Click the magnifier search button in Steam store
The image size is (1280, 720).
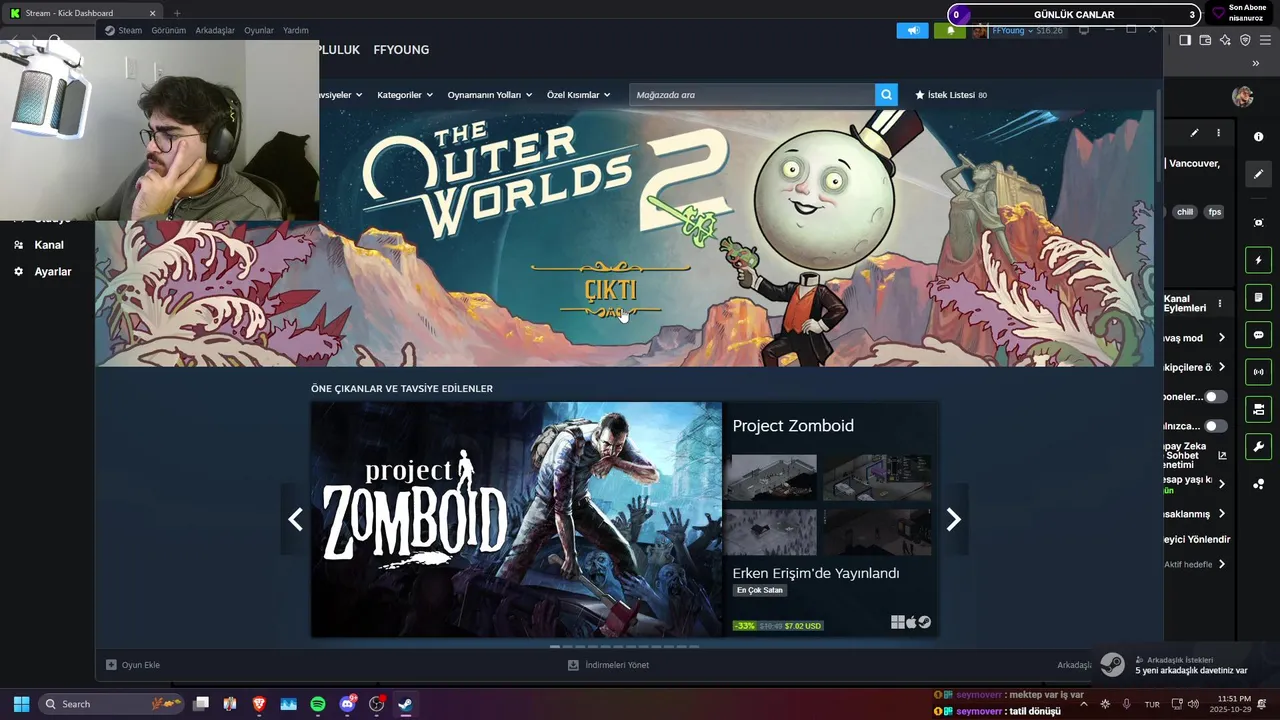886,95
